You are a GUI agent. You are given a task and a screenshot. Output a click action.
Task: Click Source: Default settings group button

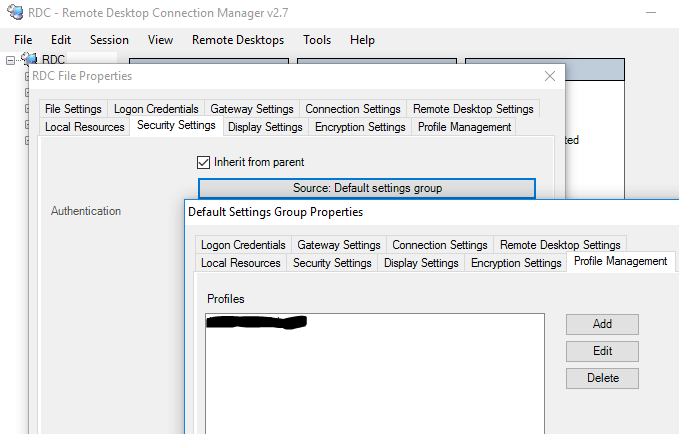pyautogui.click(x=367, y=188)
